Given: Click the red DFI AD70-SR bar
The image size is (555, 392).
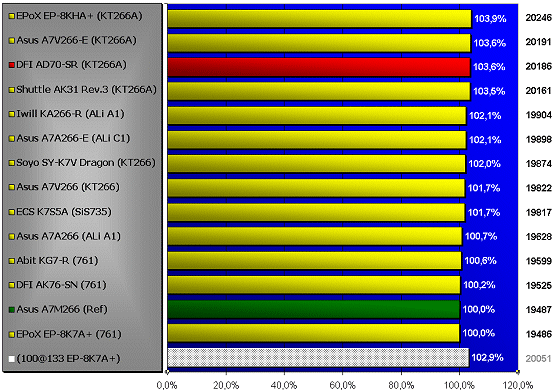Looking at the screenshot, I should (319, 67).
